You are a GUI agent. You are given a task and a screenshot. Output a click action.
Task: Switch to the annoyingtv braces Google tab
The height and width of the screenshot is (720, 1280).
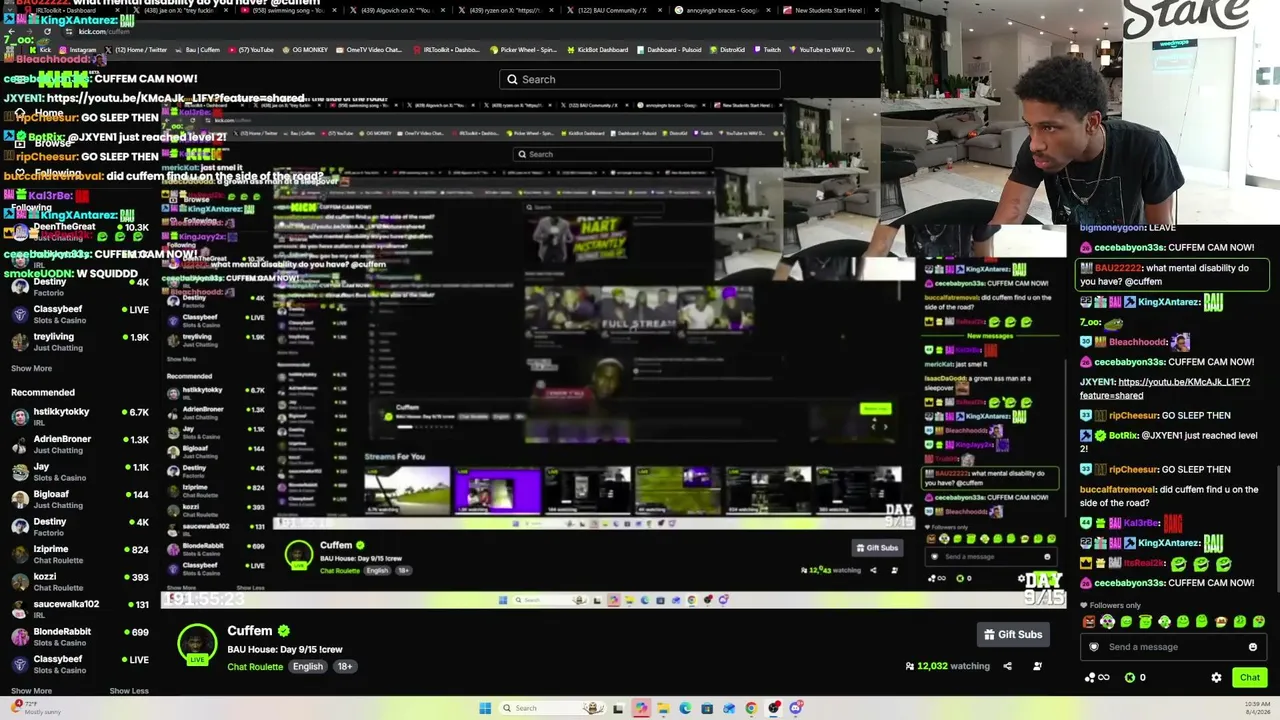pos(720,10)
